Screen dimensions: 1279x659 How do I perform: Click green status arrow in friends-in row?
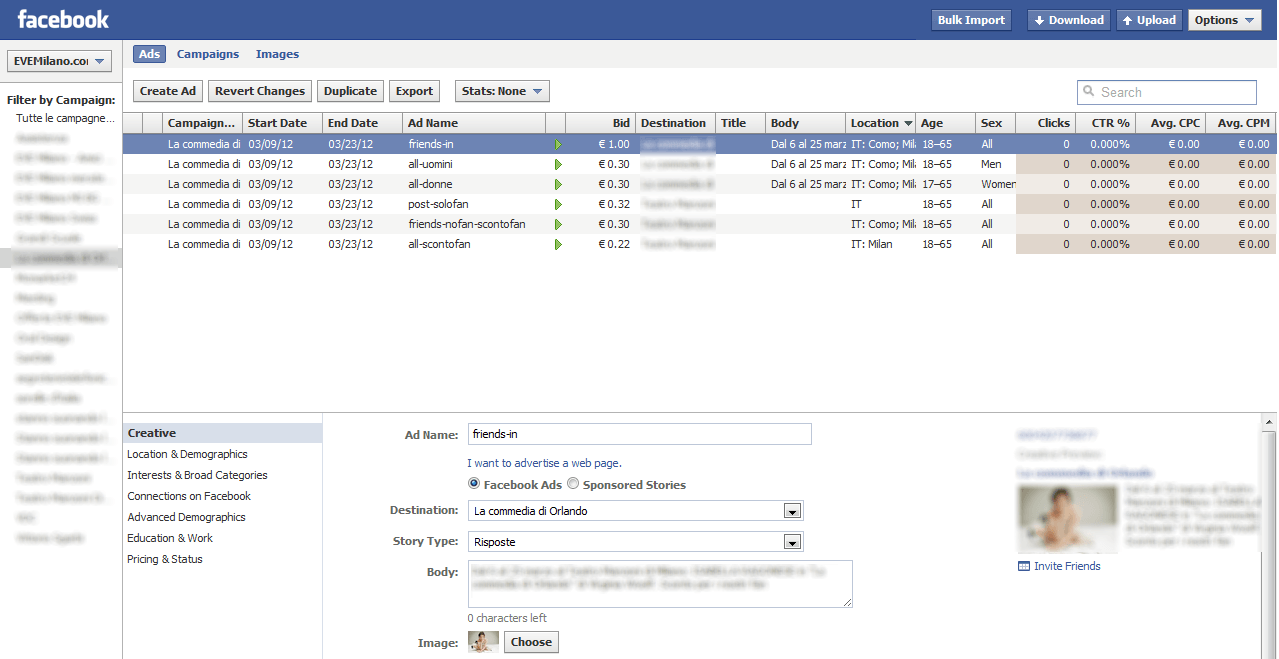click(558, 145)
